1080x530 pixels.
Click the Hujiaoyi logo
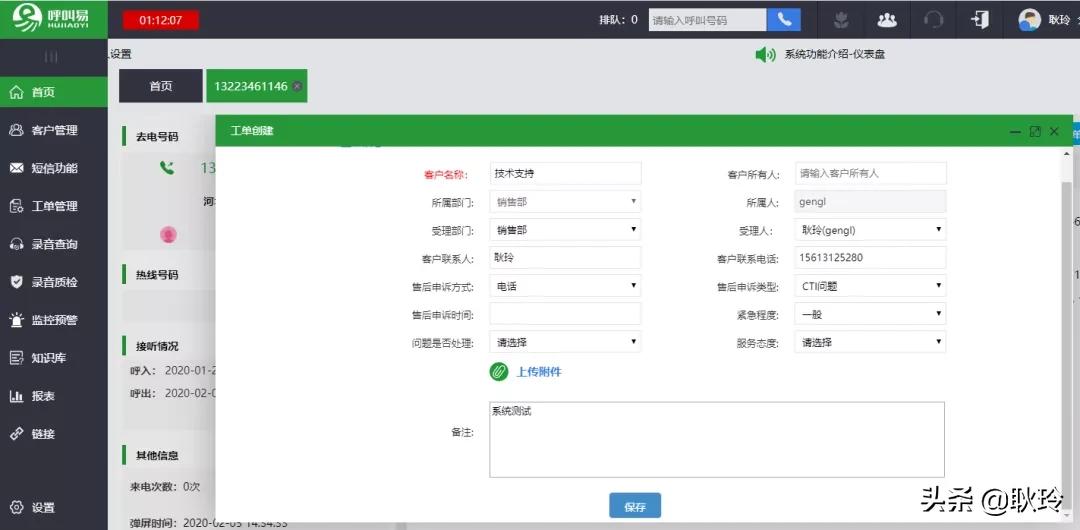53,19
